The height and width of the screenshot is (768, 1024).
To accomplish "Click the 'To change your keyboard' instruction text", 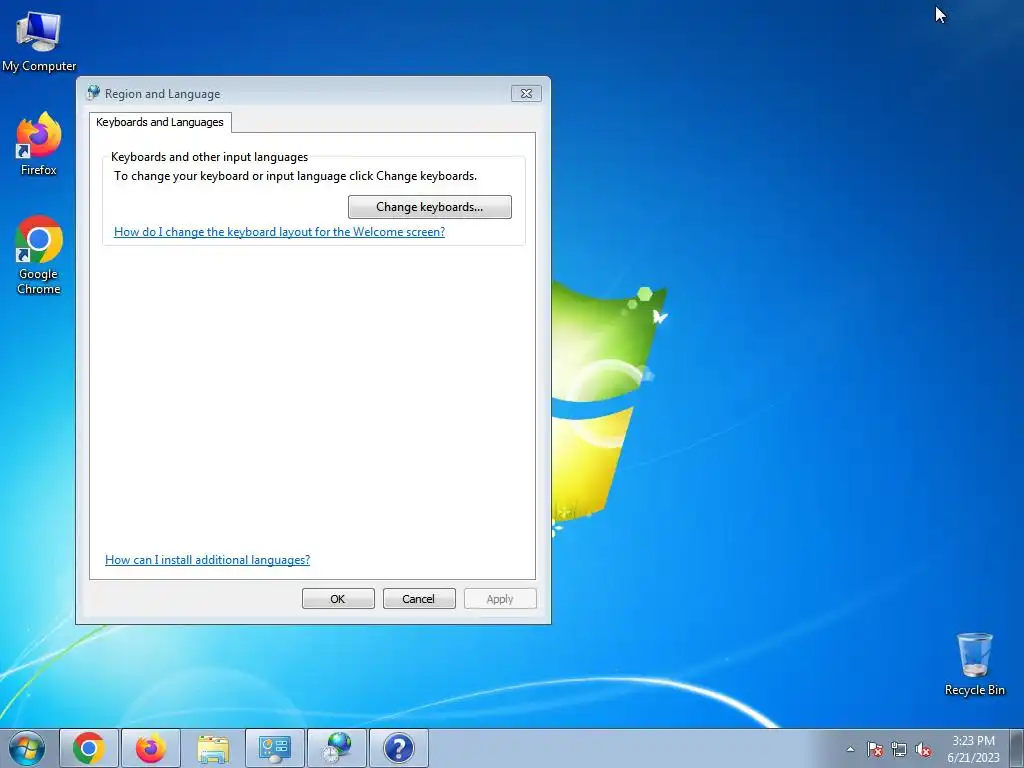I will point(296,176).
